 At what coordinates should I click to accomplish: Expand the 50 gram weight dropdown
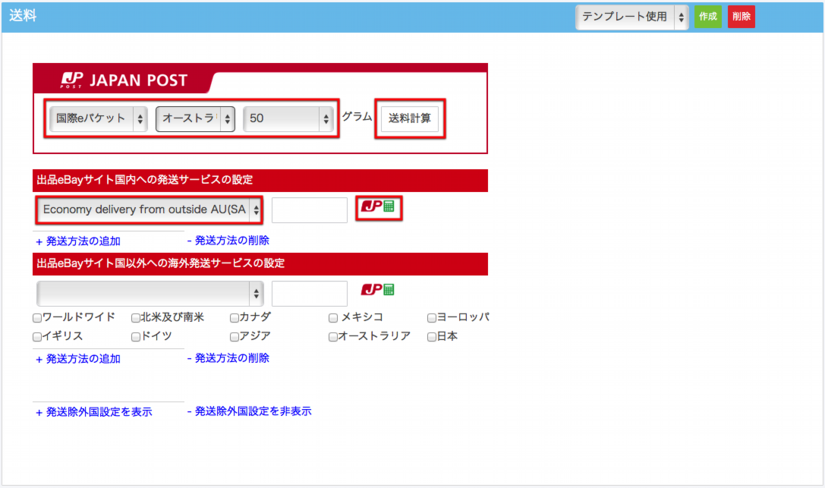(288, 119)
